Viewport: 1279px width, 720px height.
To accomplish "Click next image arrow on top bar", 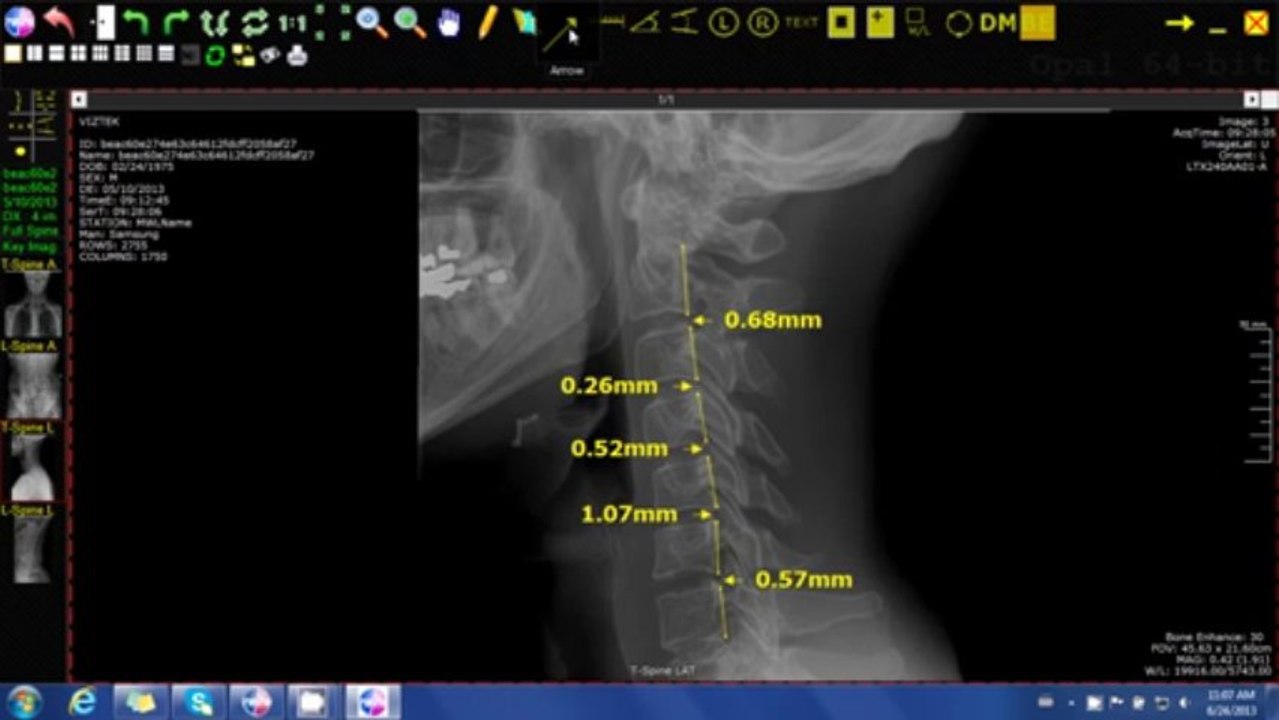I will coord(1251,100).
